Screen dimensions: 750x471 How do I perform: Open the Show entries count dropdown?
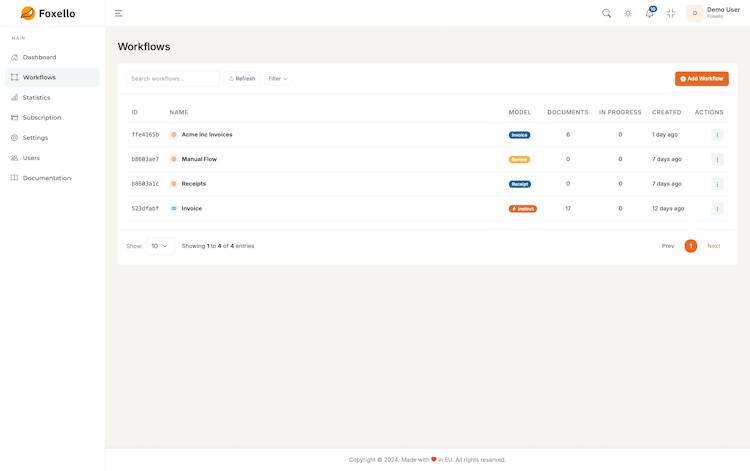tap(160, 246)
